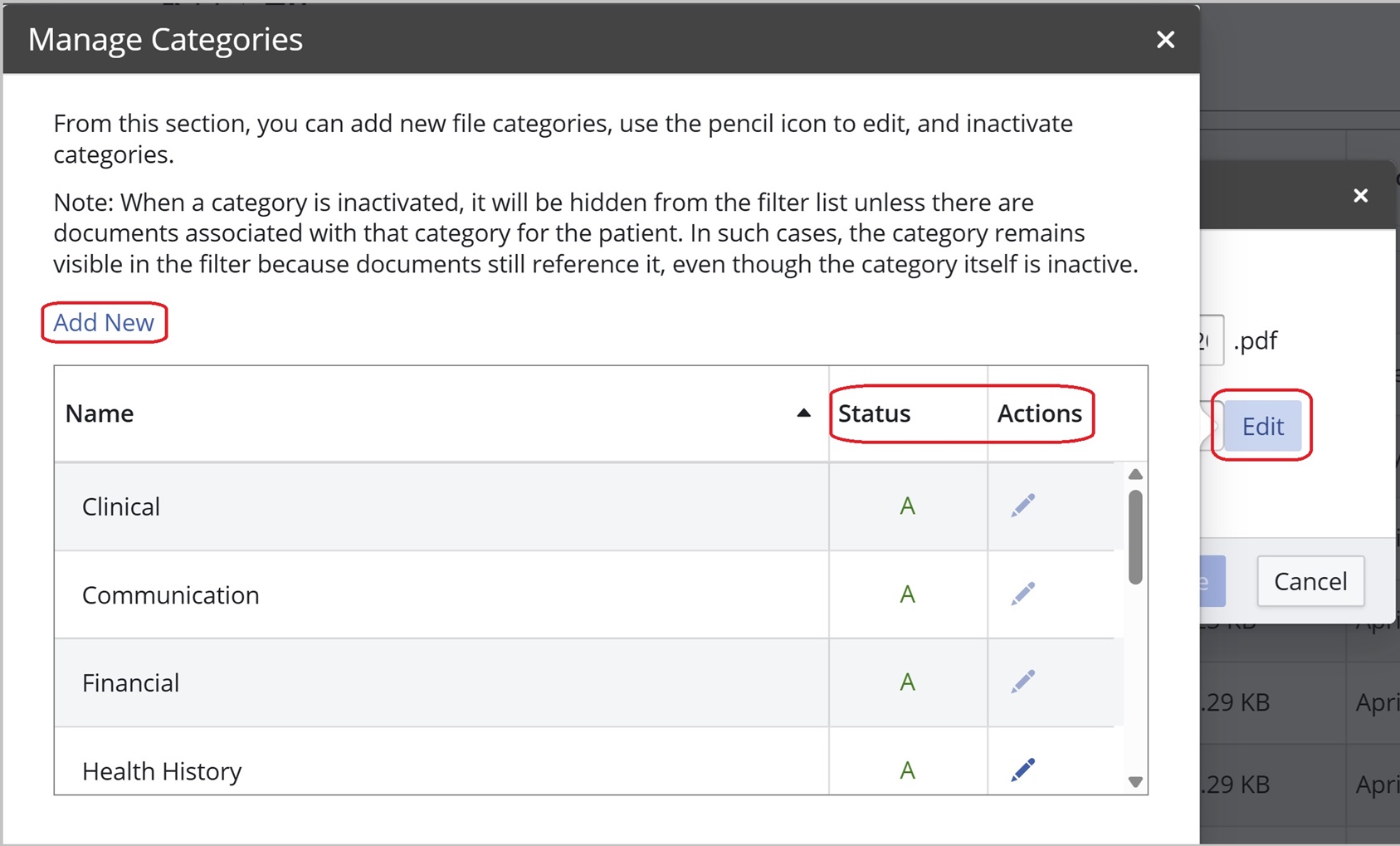Click the Health History category name
Viewport: 1400px width, 846px height.
(x=162, y=771)
